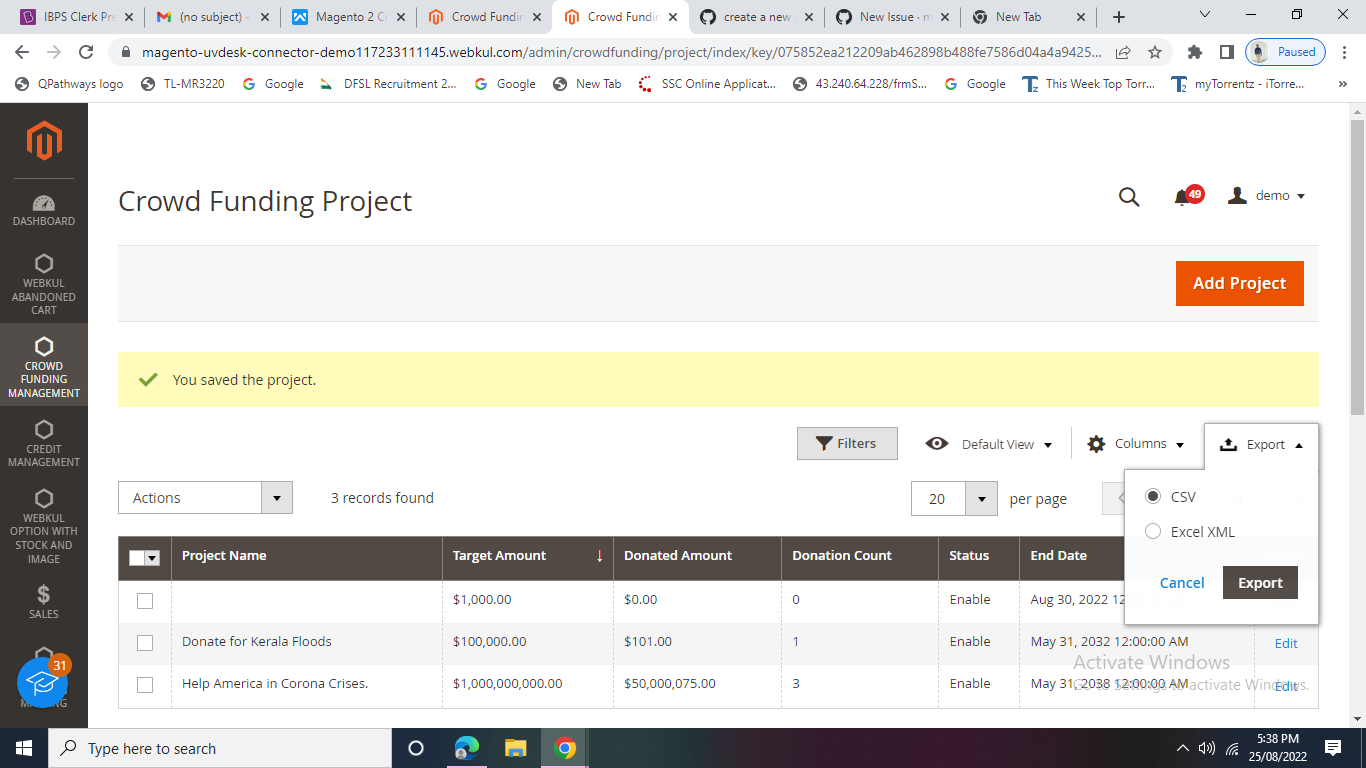Screen dimensions: 1366x768
Task: Expand the Columns dropdown
Action: click(x=1136, y=444)
